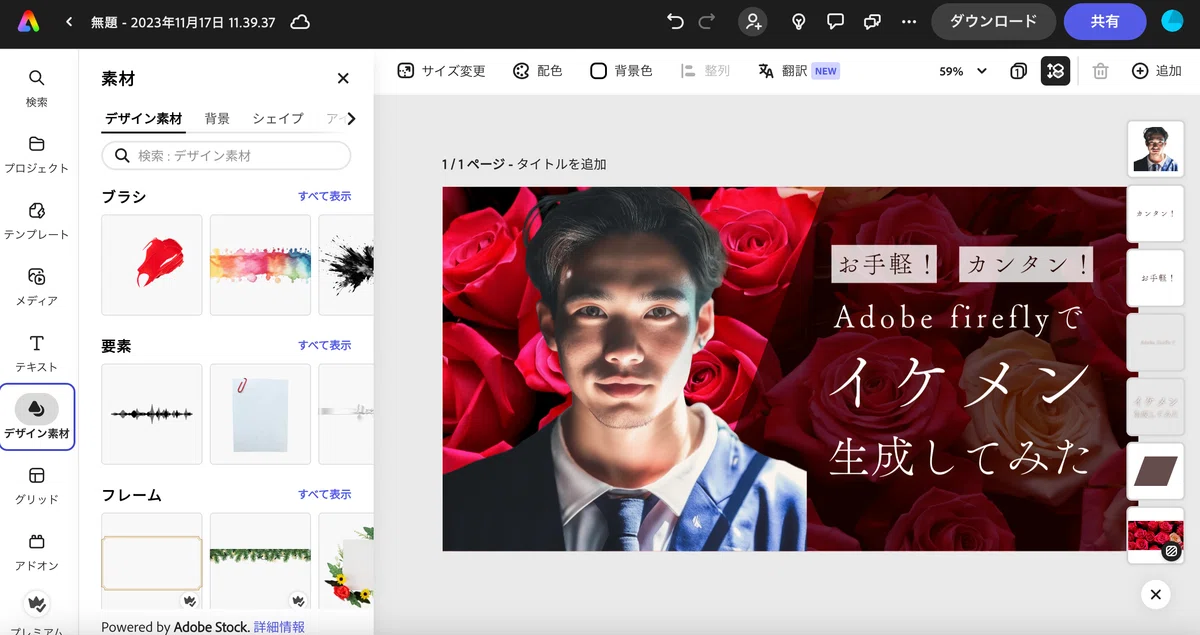The image size is (1200, 635).
Task: Select the イケメン text layer thumbnail
Action: tap(1156, 406)
